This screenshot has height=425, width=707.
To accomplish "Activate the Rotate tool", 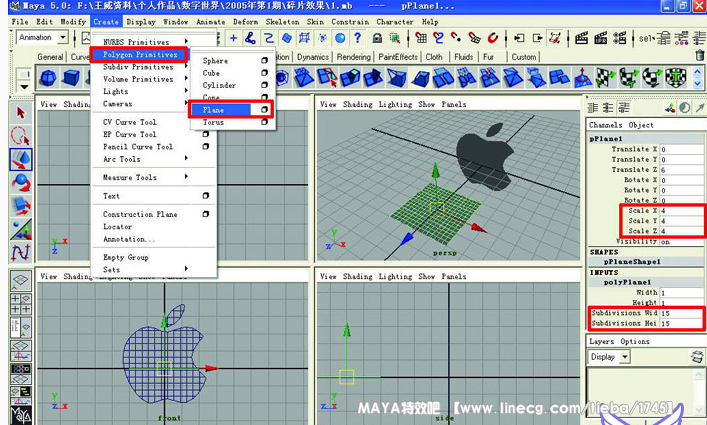I will [x=21, y=182].
